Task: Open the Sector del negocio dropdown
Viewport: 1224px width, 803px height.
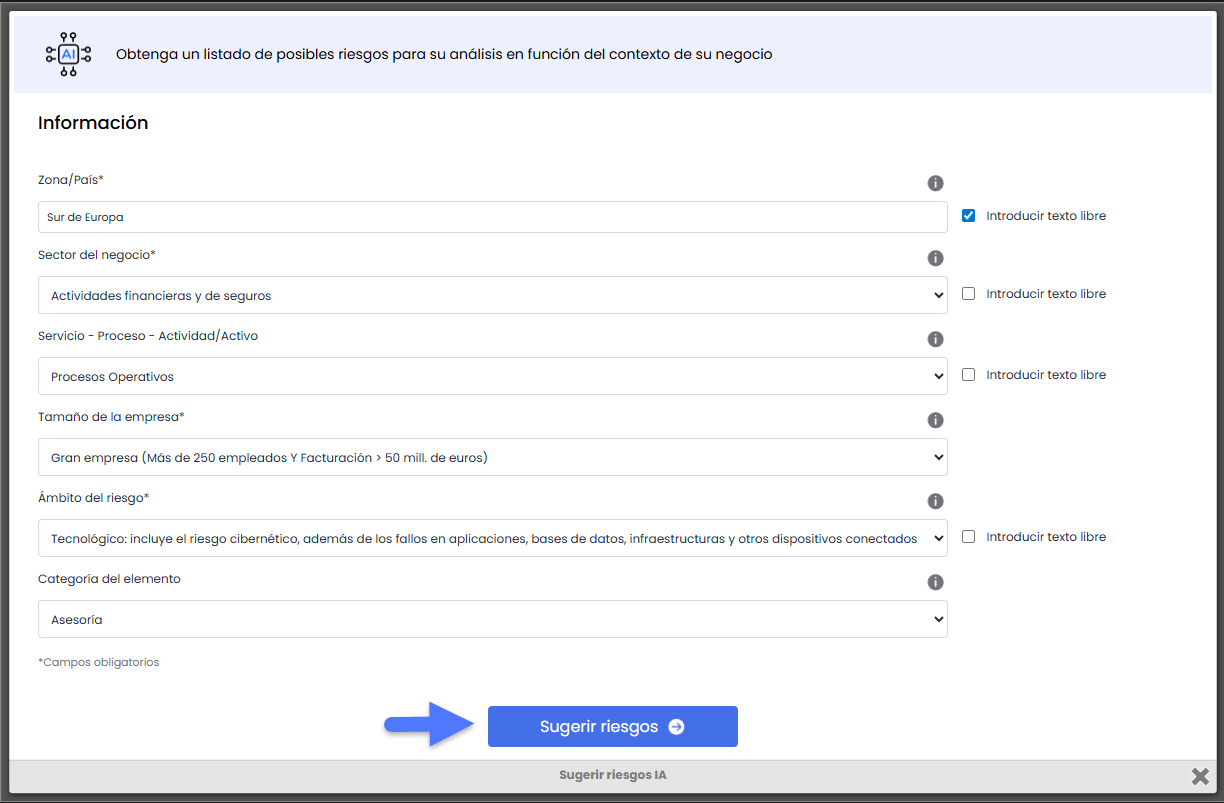Action: 492,296
